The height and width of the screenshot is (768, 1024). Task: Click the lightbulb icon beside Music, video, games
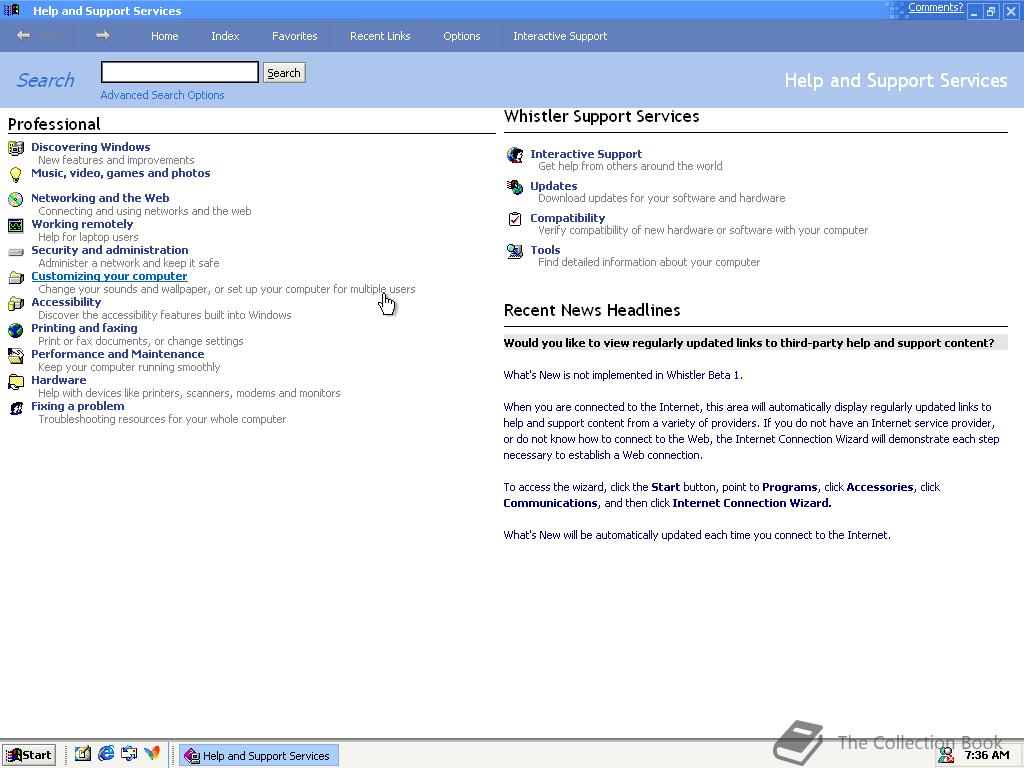pos(16,174)
